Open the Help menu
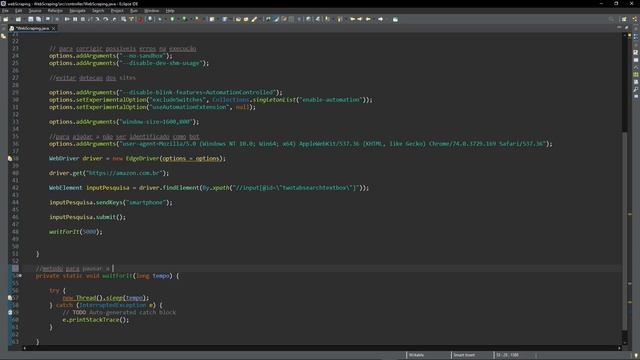This screenshot has height=360, width=640. 170,11
